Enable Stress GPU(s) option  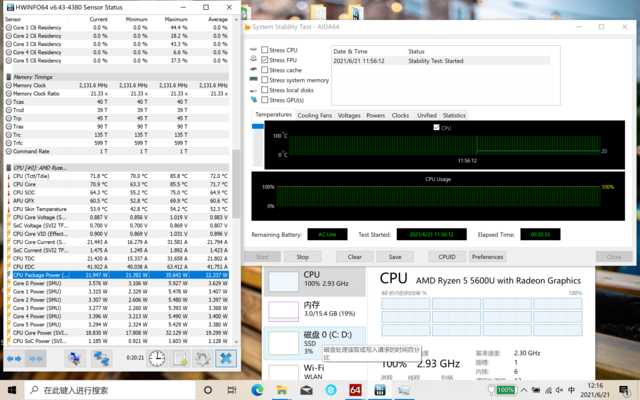(x=264, y=100)
